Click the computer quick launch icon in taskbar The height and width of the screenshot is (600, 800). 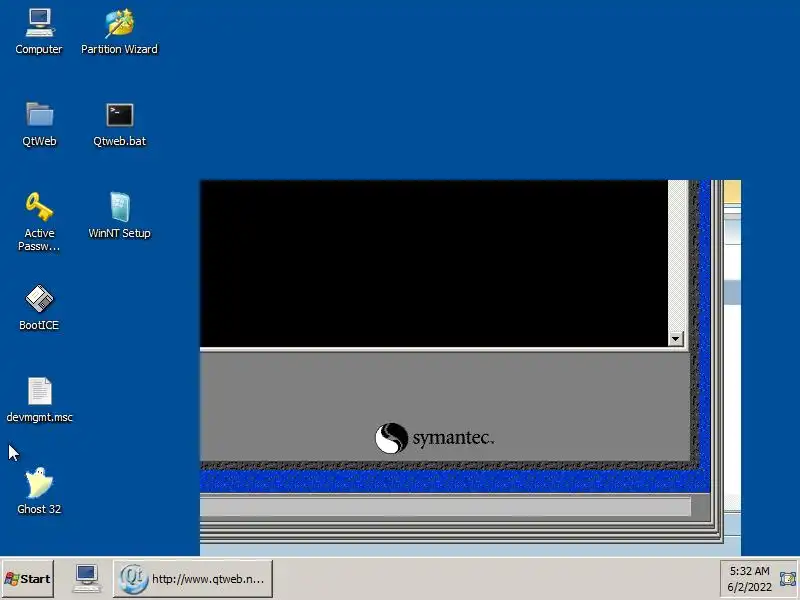86,579
